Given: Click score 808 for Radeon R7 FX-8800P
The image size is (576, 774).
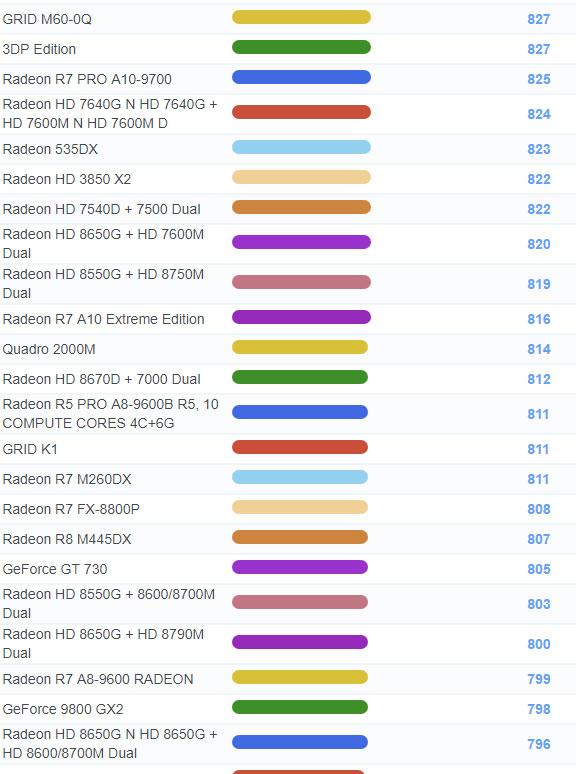Looking at the screenshot, I should click(x=538, y=509).
